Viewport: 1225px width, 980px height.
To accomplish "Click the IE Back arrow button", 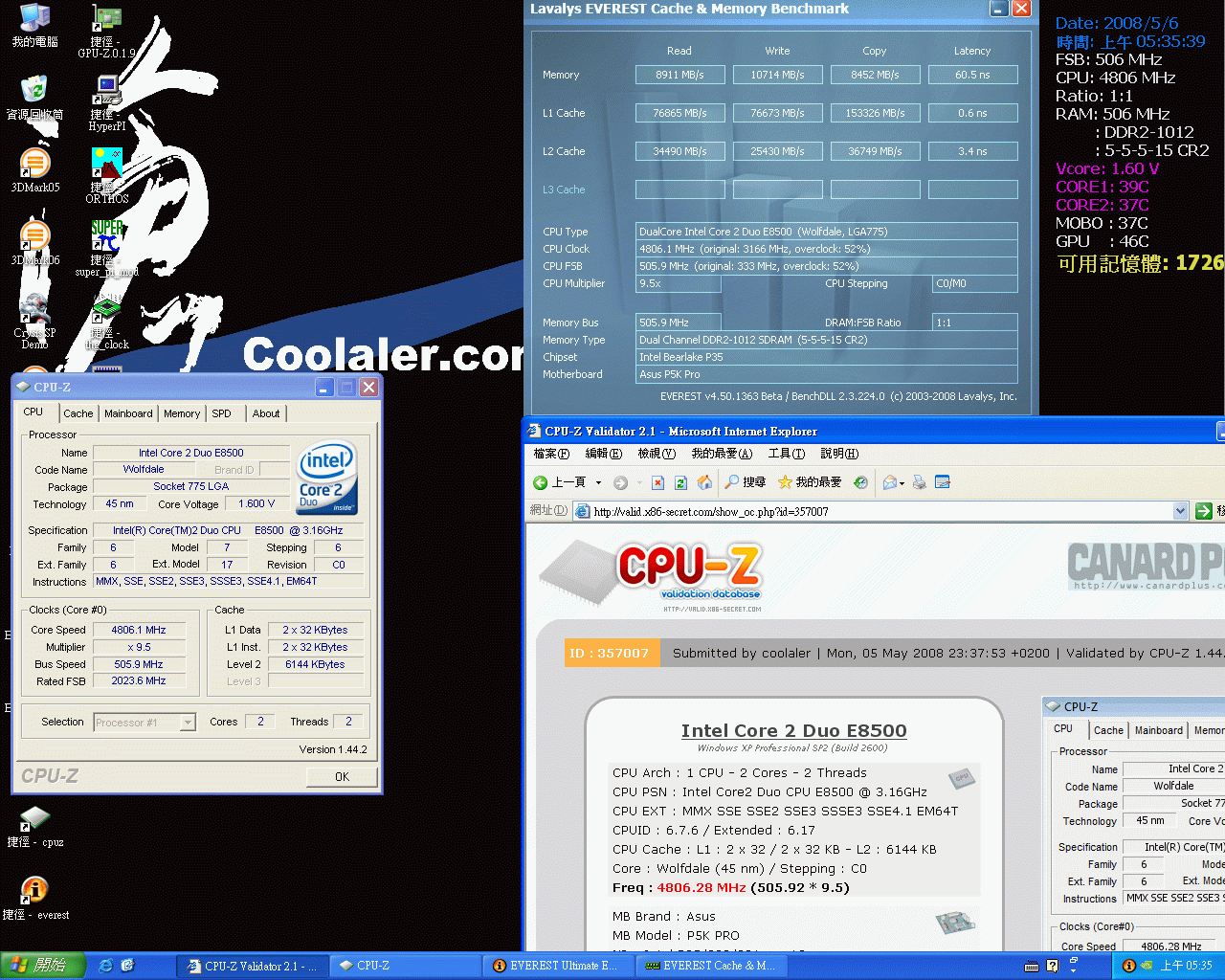I will point(561,482).
